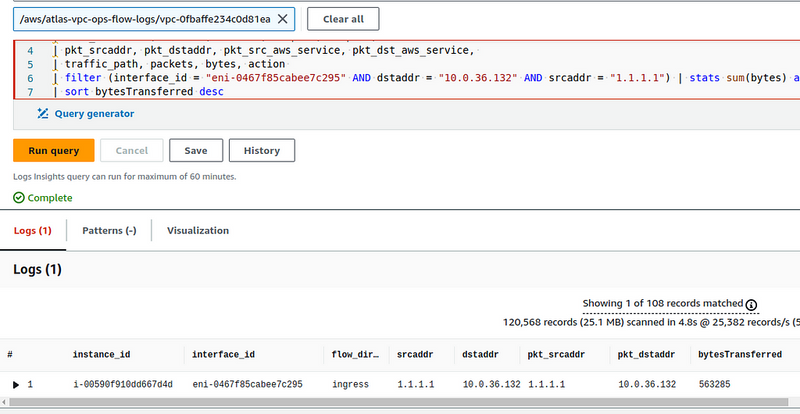This screenshot has height=414, width=800.
Task: Expand log row 1 details
Action: coord(16,384)
